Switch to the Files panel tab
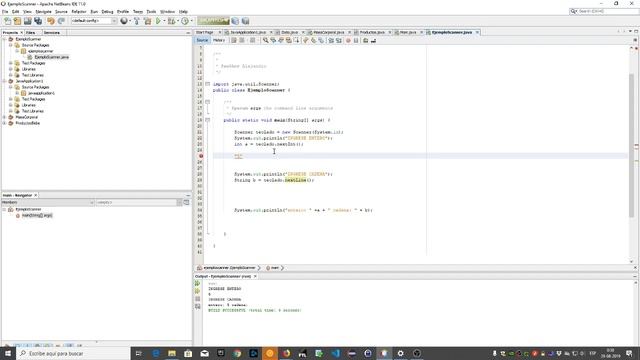 coord(31,32)
